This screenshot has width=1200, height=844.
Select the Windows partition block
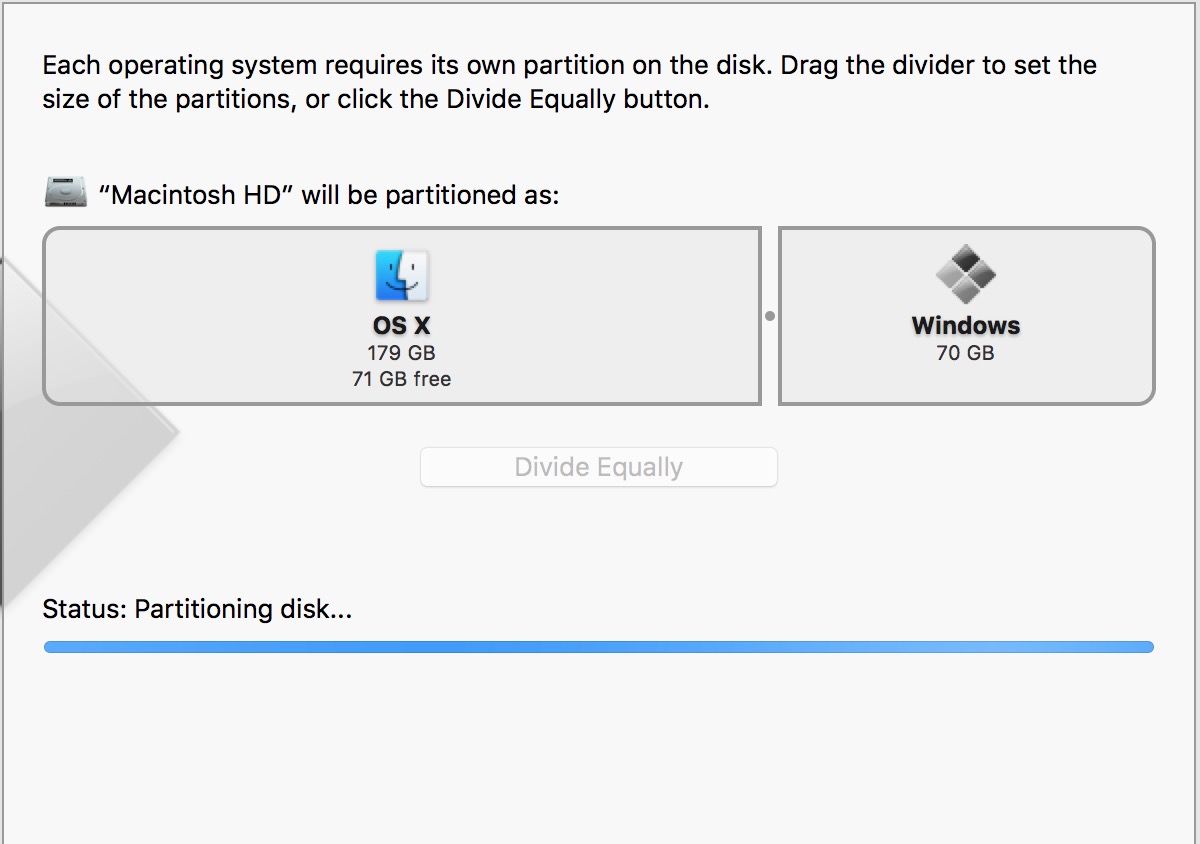coord(966,315)
